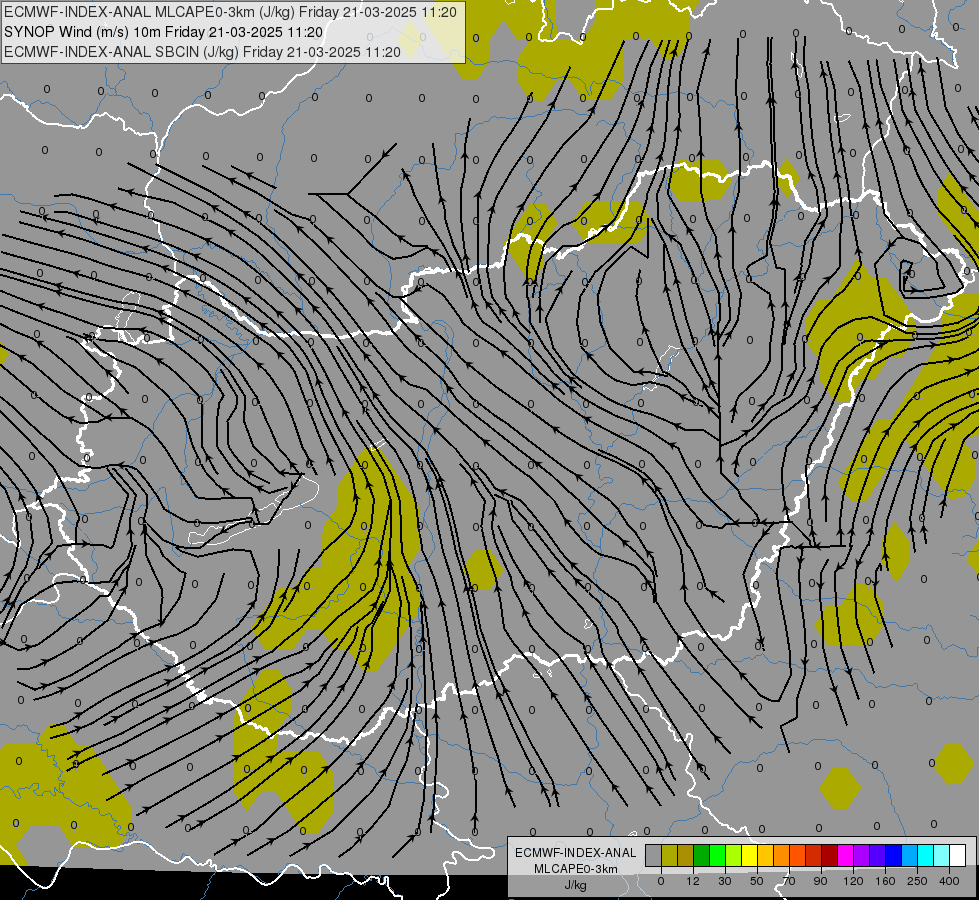This screenshot has width=979, height=900.
Task: Click the purple legend swatch after 120
Action: pos(862,855)
